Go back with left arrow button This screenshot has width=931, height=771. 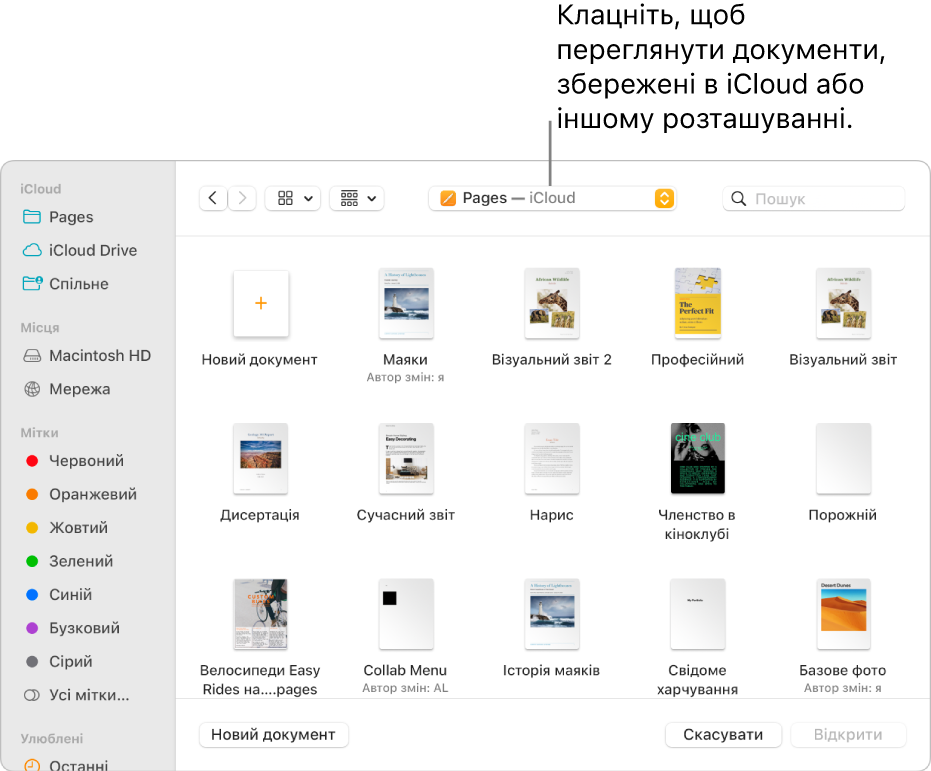[x=213, y=198]
